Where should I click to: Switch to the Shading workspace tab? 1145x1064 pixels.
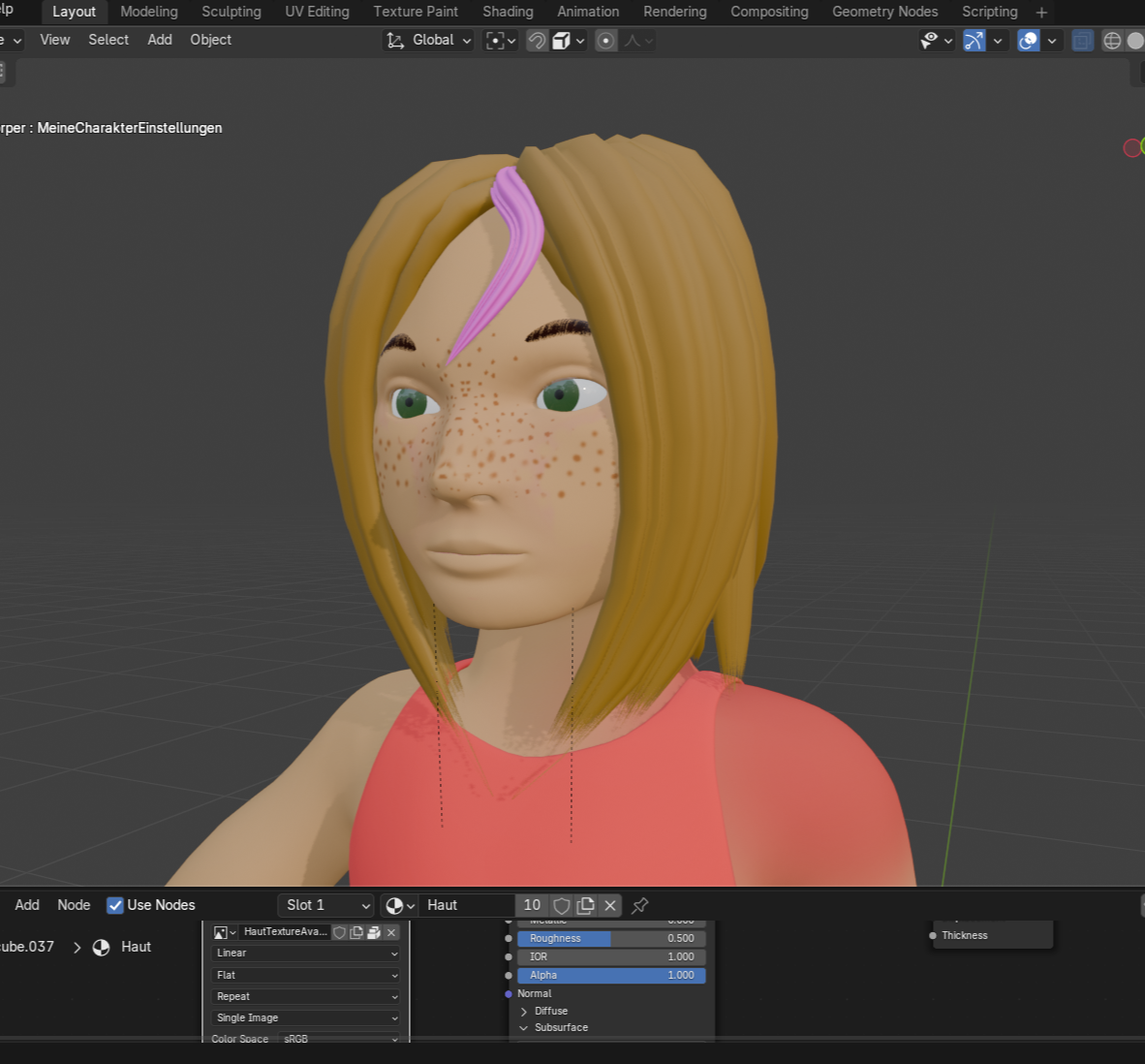click(x=508, y=12)
